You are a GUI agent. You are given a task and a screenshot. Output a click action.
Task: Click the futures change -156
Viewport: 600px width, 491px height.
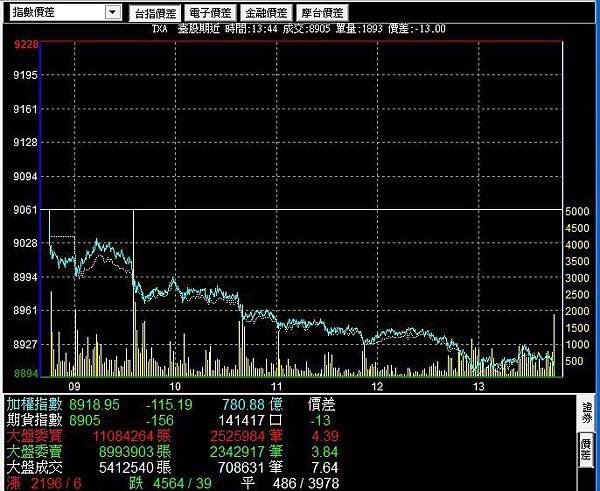(x=160, y=420)
